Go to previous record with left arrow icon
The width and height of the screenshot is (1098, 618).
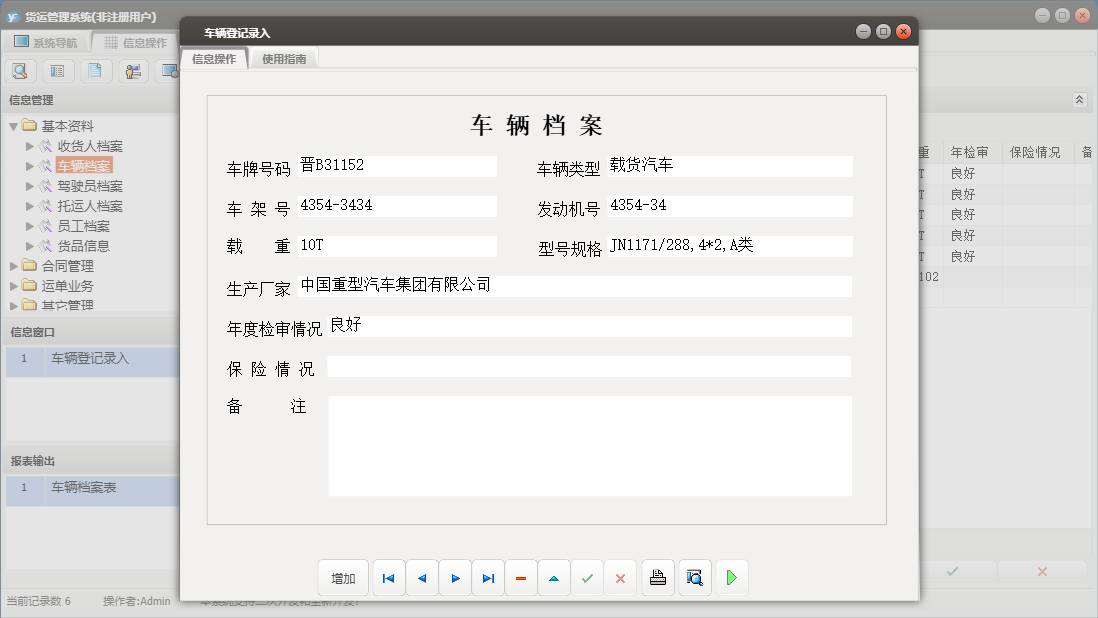(421, 577)
